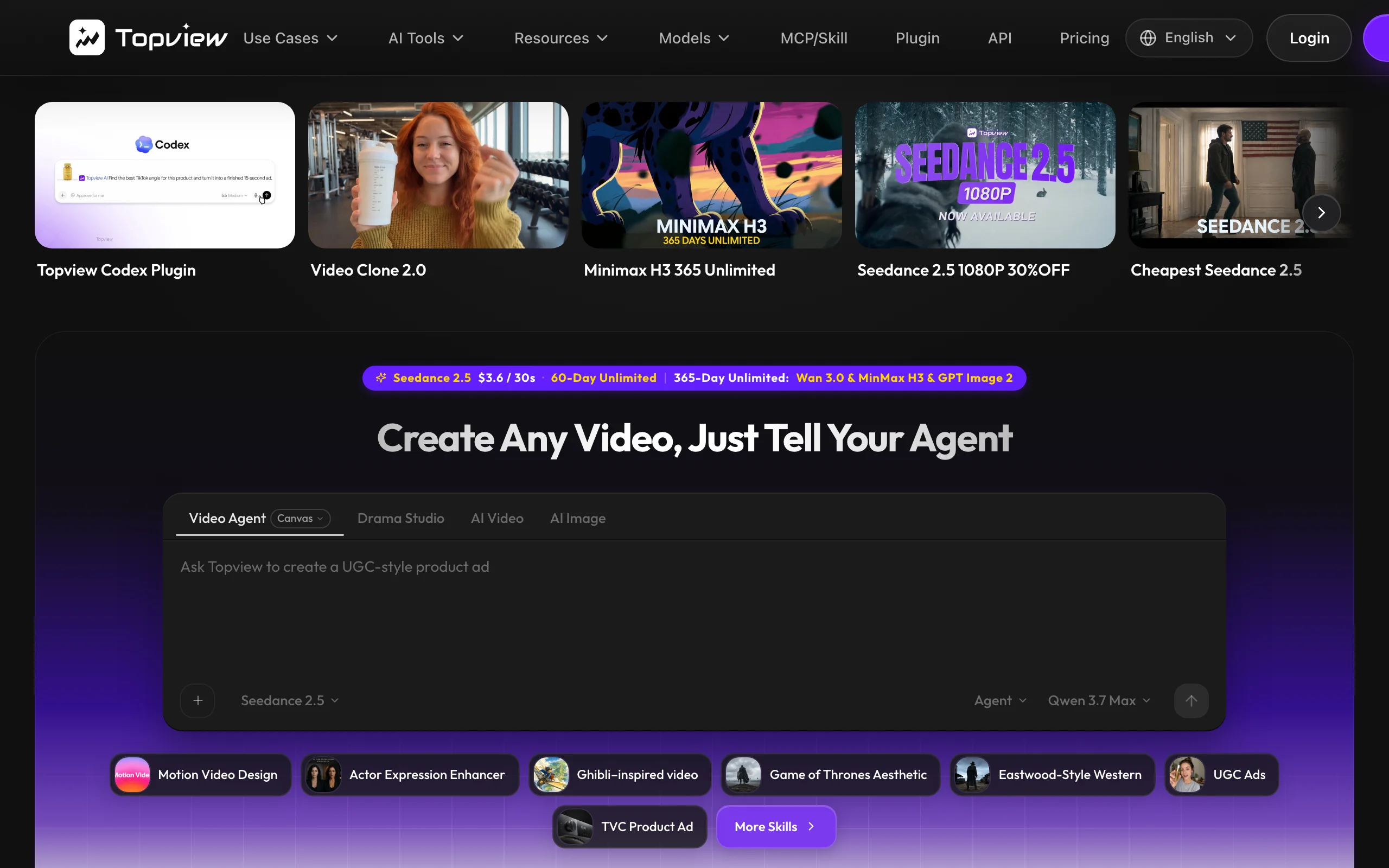The width and height of the screenshot is (1389, 868).
Task: Click the sparkle icon in promo banner
Action: point(381,378)
